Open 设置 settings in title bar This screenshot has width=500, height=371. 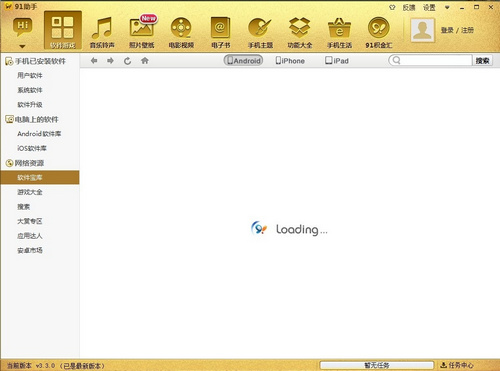point(429,7)
